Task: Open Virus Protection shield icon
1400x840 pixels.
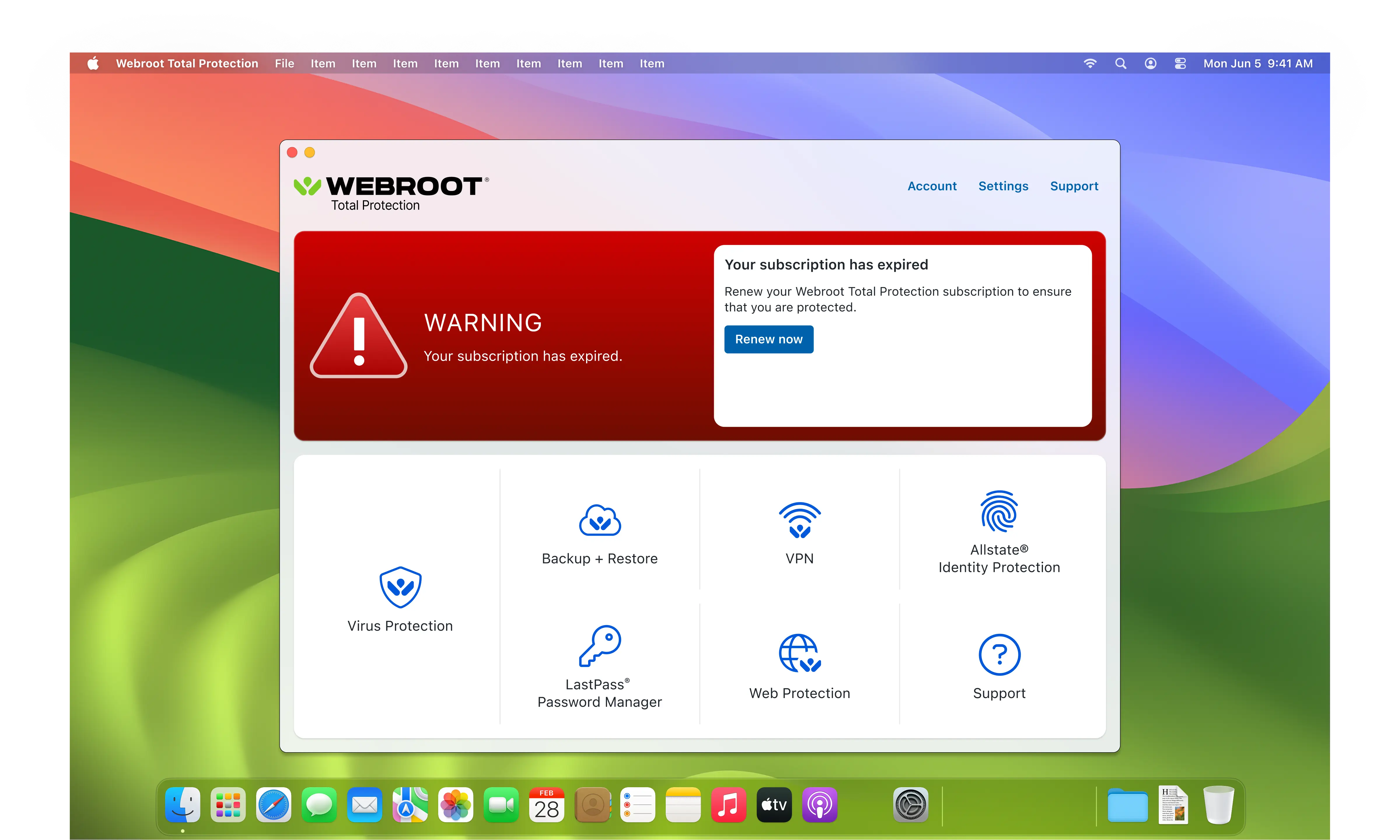Action: pos(401,587)
